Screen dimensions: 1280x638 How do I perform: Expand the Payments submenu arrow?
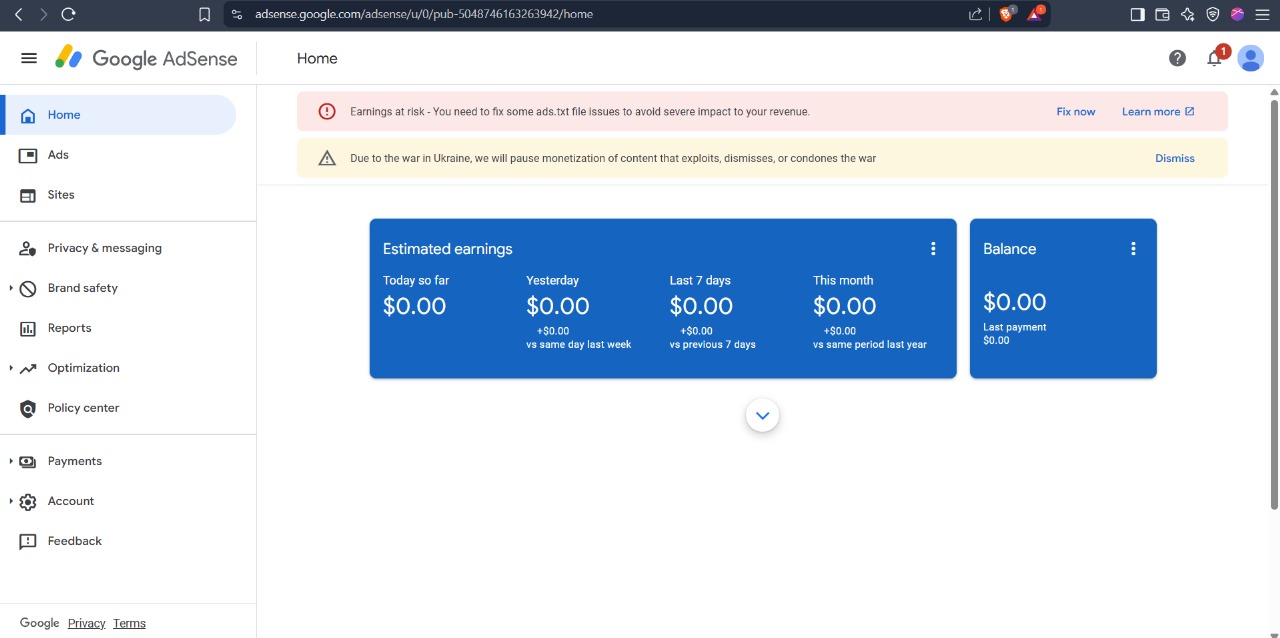coord(11,461)
